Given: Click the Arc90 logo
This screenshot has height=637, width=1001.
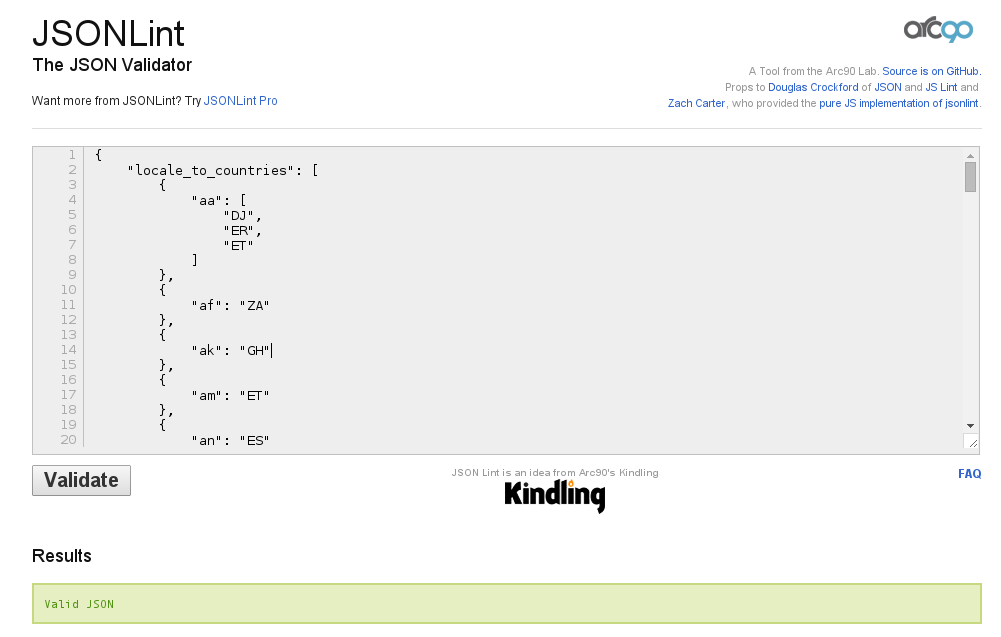Looking at the screenshot, I should tap(938, 29).
